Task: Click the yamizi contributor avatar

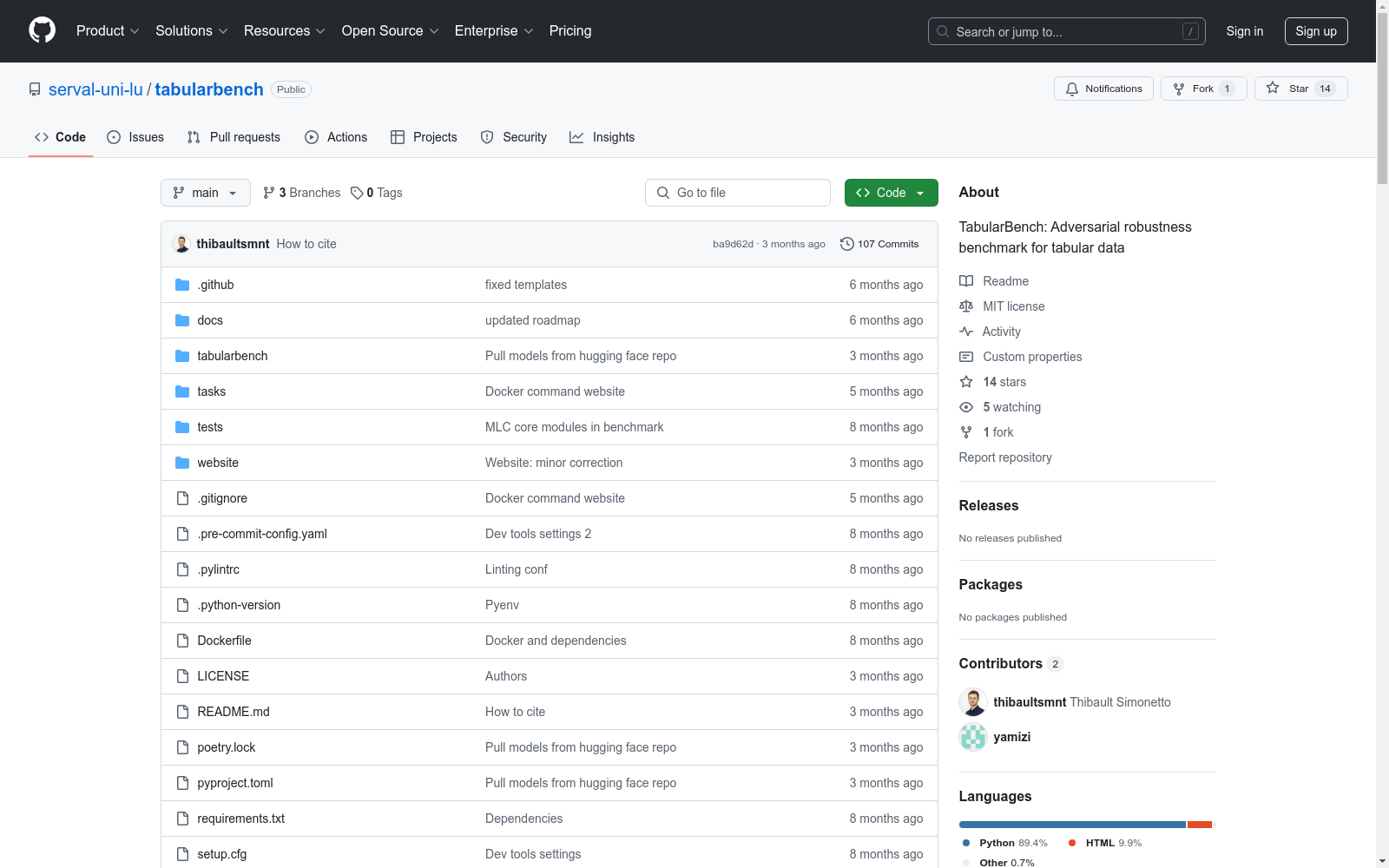Action: tap(973, 737)
